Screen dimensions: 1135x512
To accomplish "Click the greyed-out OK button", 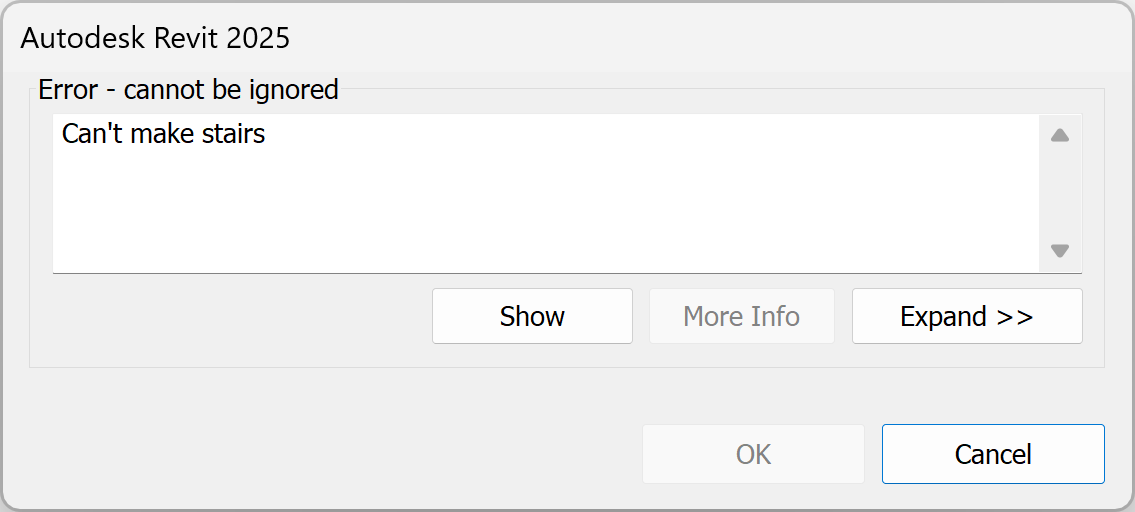I will pyautogui.click(x=754, y=454).
